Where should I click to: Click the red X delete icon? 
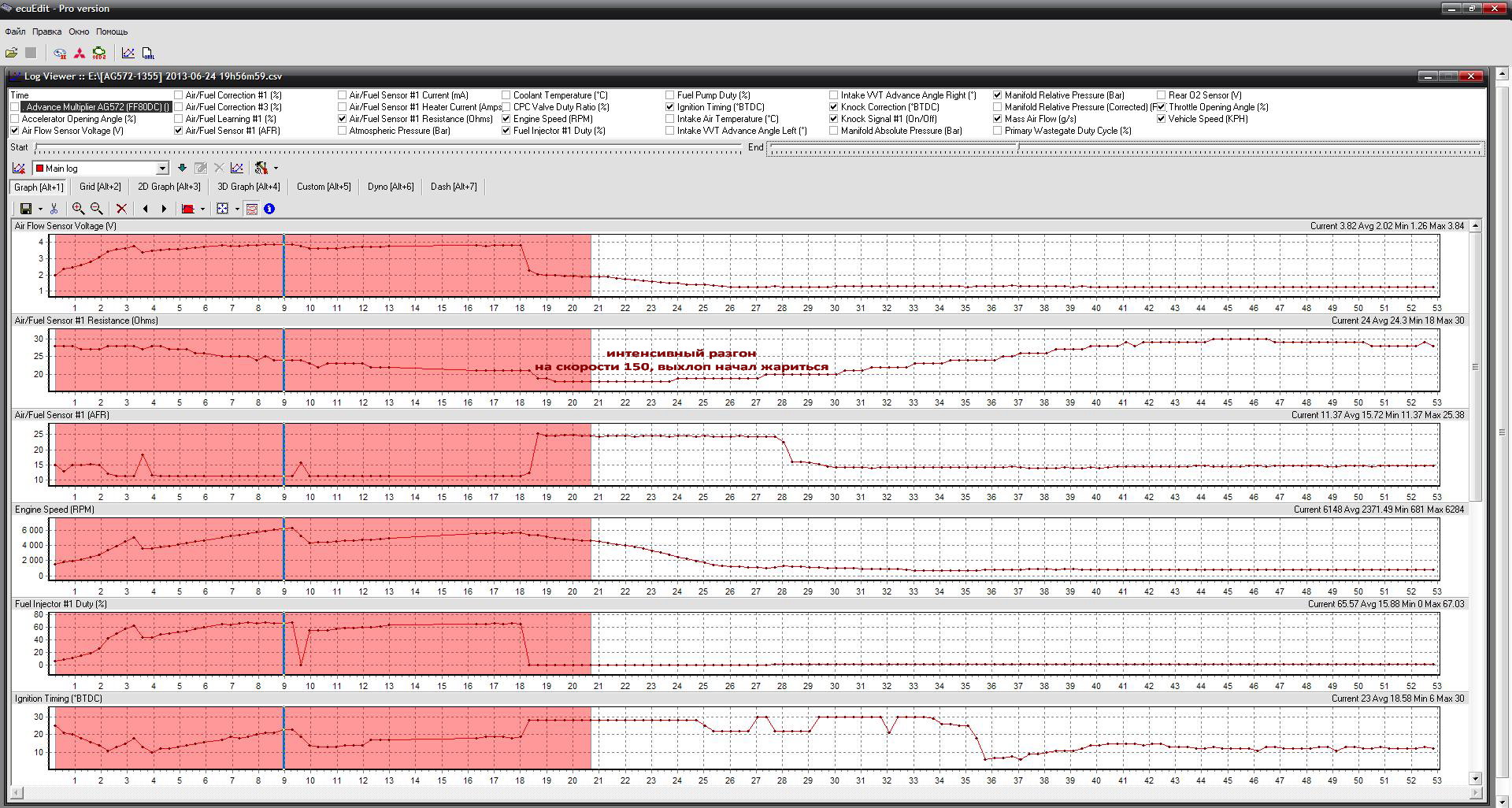(x=121, y=209)
